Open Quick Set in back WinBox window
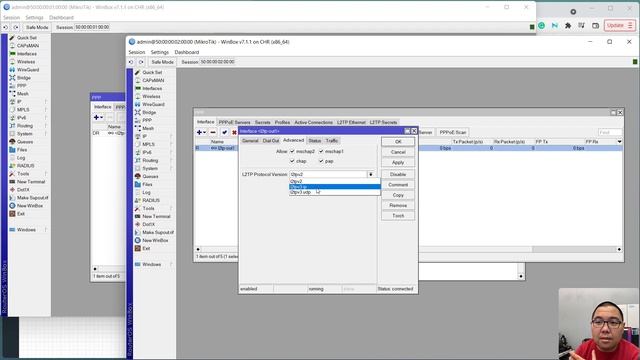 click(27, 38)
